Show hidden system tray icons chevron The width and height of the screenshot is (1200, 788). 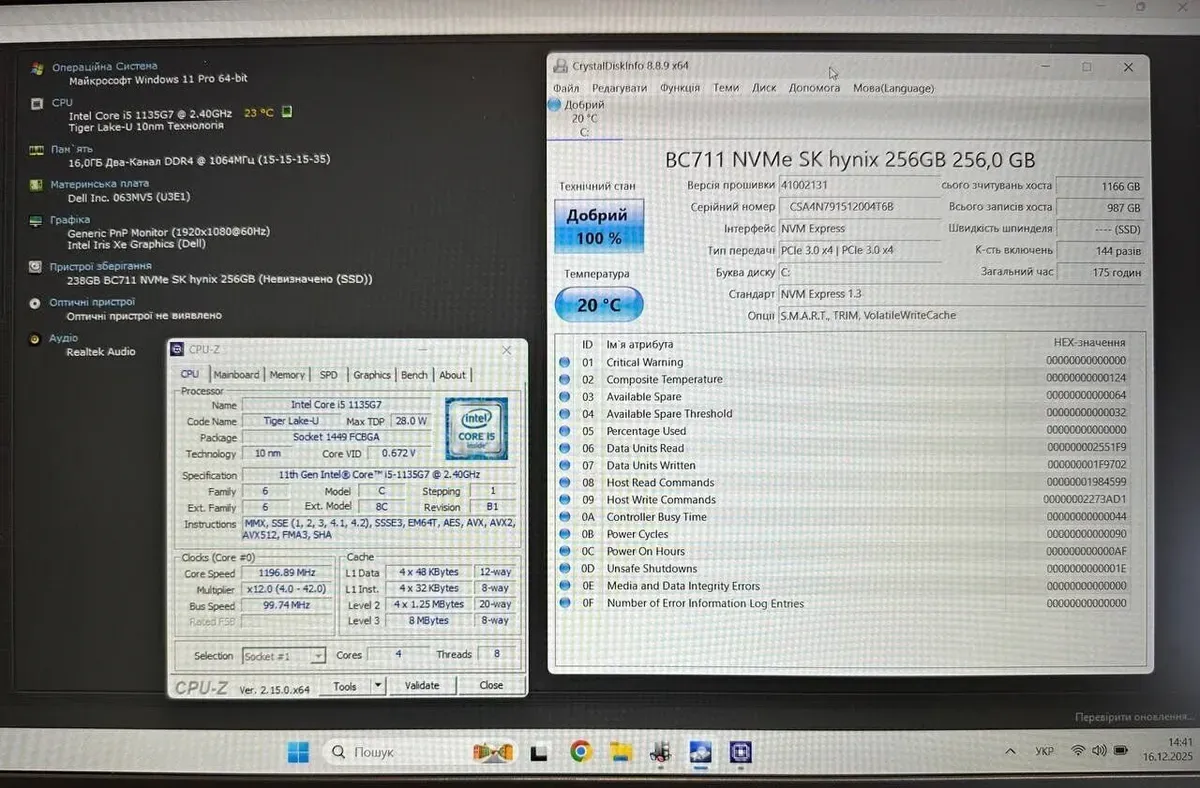click(x=1010, y=751)
